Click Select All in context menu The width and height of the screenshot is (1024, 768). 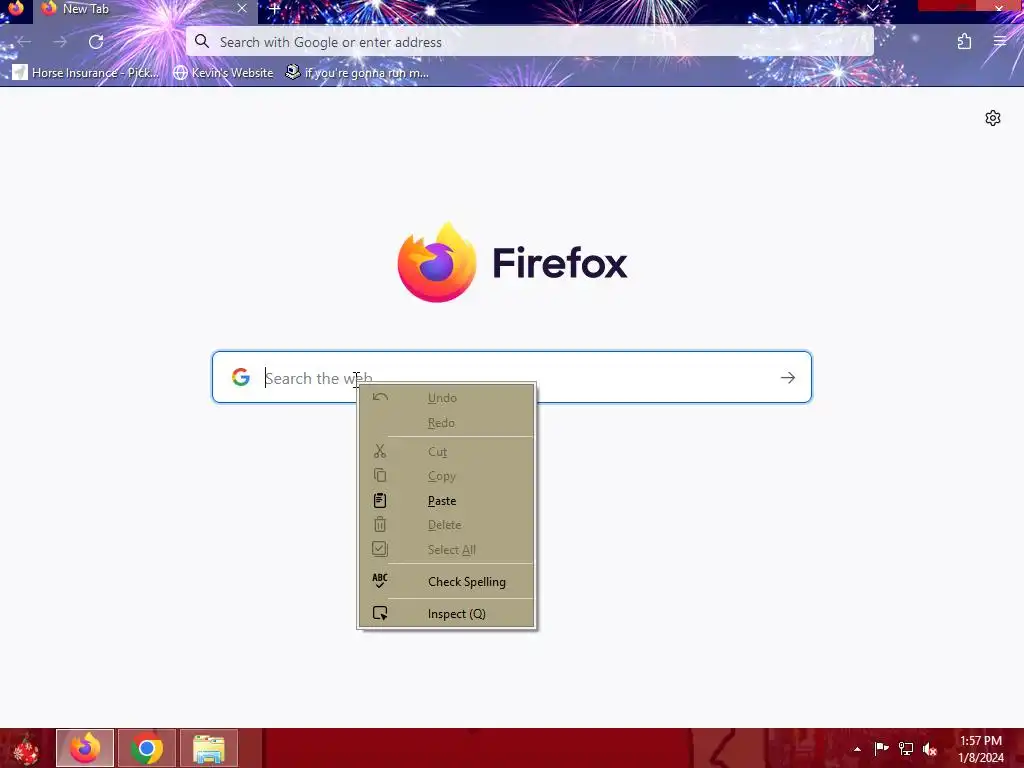(447, 549)
